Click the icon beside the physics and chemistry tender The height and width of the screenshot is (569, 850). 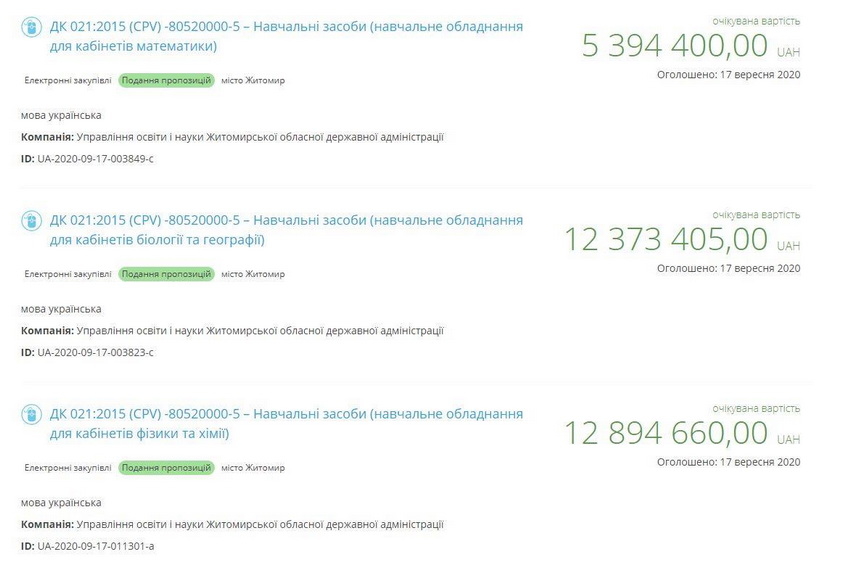[32, 415]
